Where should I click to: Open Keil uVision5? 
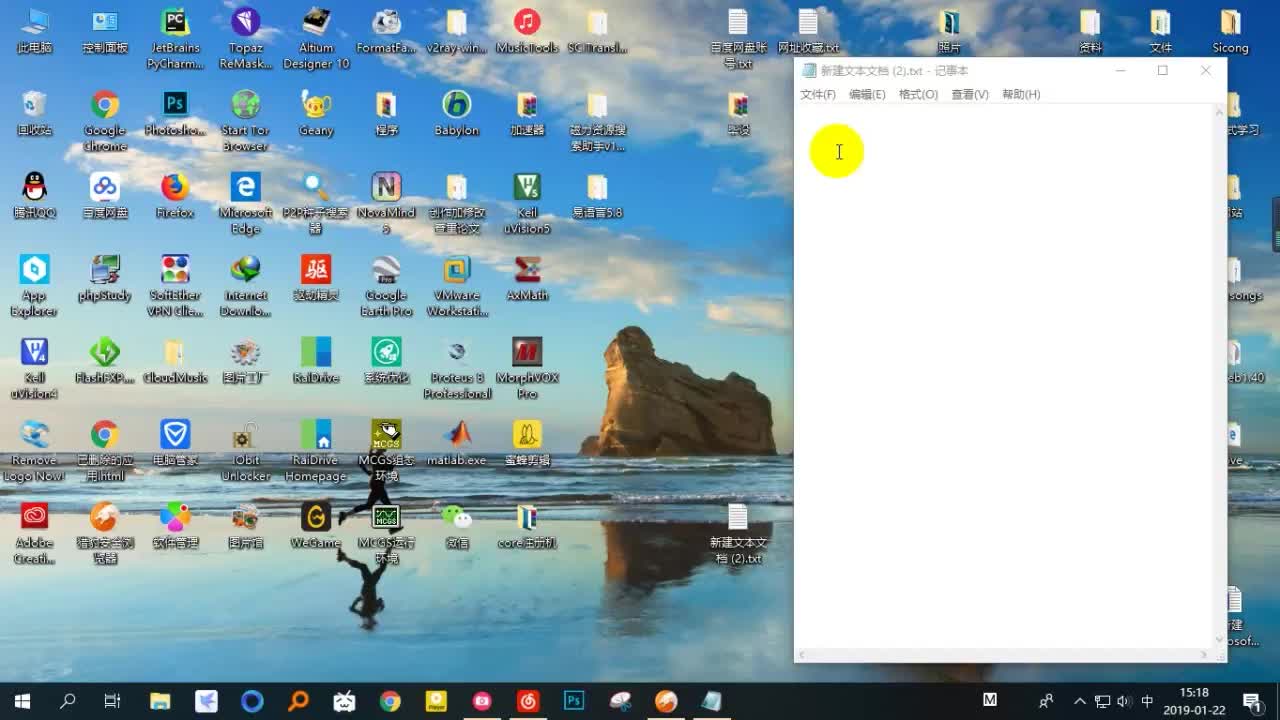[x=527, y=188]
